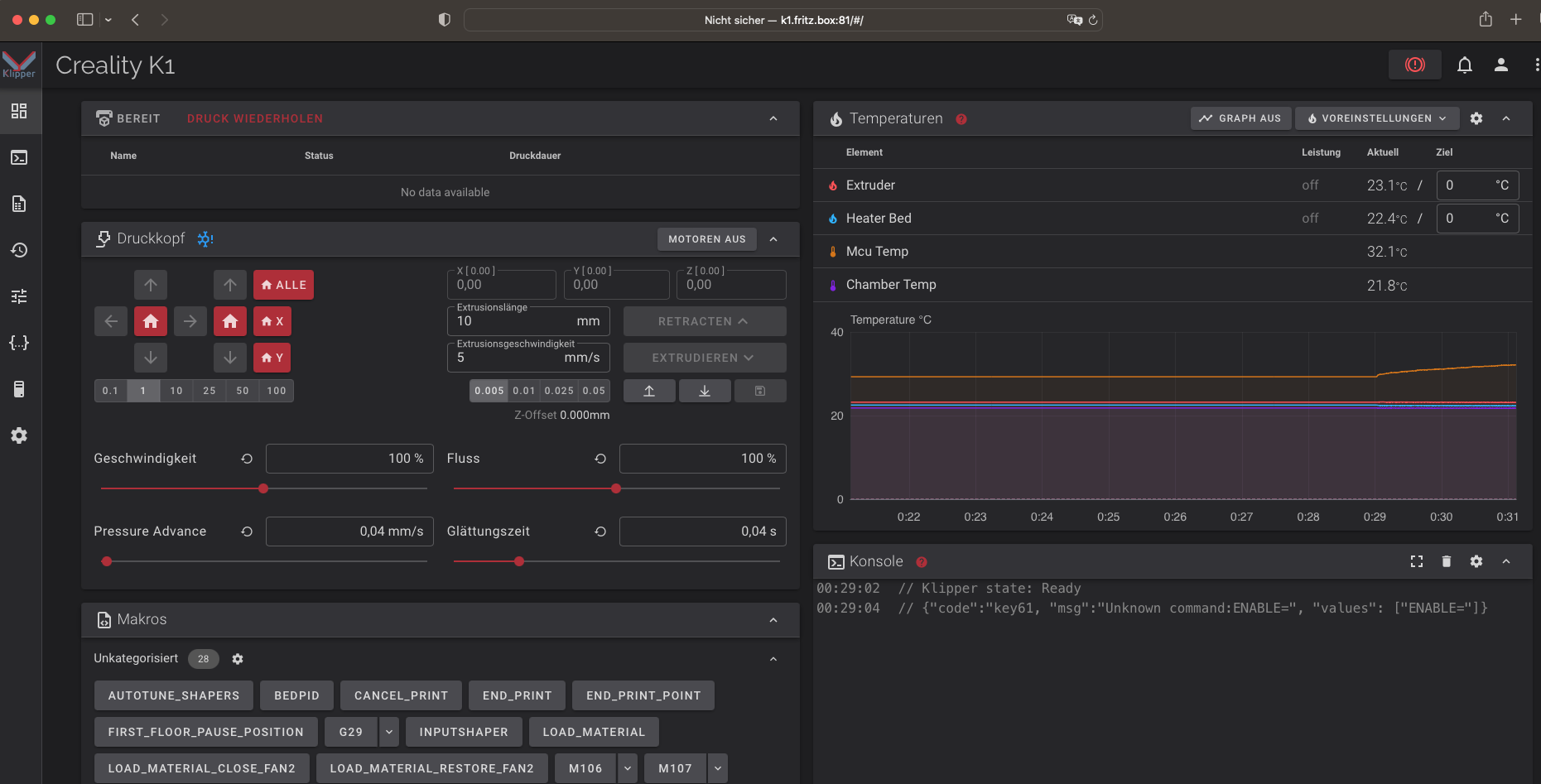Open the Tune sliders sidebar icon

19,296
